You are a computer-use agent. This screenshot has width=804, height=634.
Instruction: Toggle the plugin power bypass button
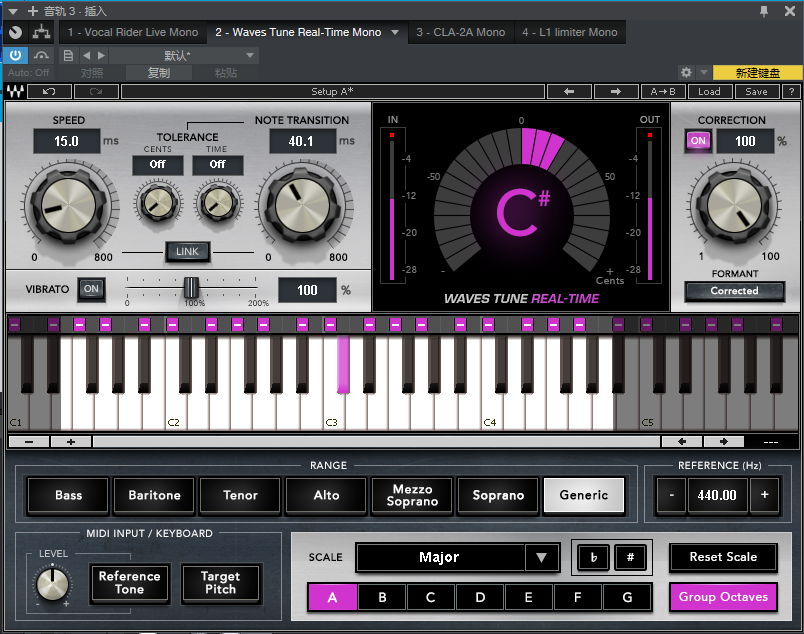click(x=15, y=55)
